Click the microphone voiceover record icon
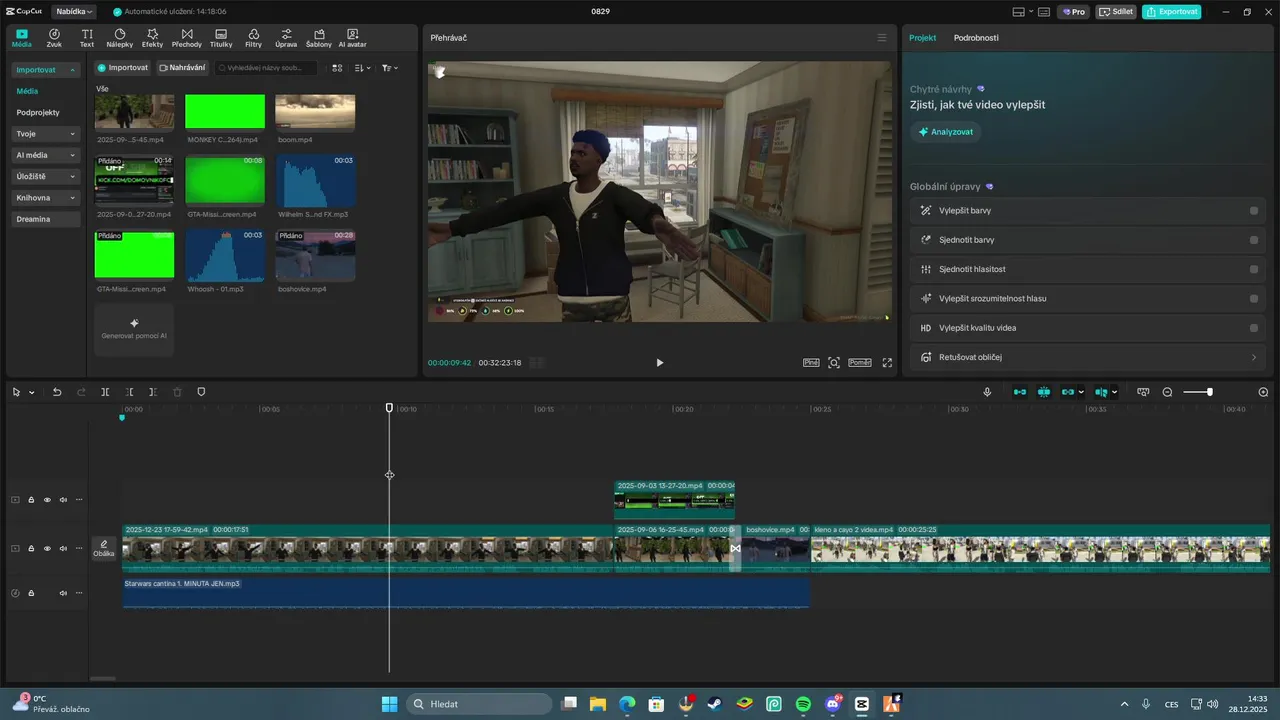Image resolution: width=1280 pixels, height=720 pixels. [987, 392]
